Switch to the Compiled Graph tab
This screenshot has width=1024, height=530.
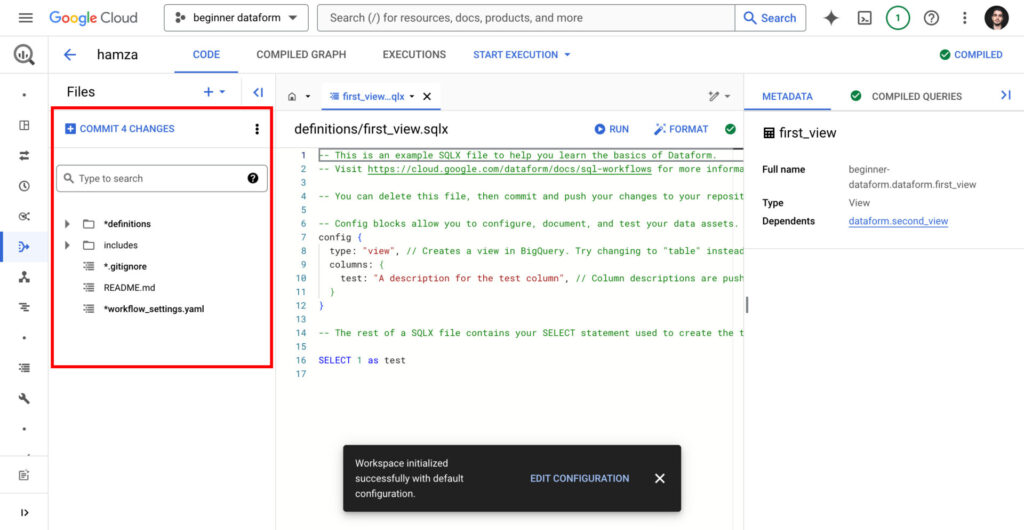(x=301, y=55)
